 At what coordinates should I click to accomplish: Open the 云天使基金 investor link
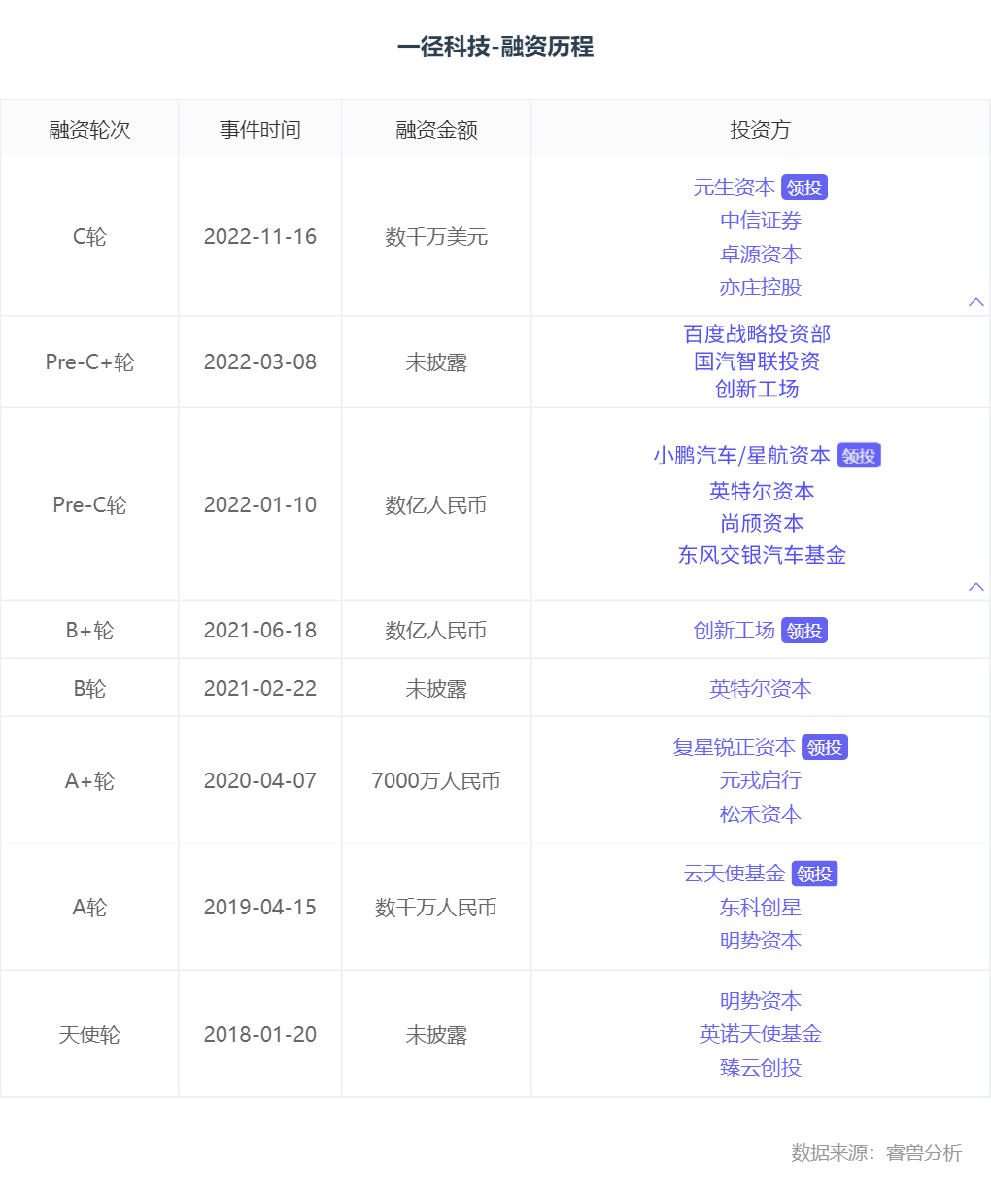tap(734, 874)
